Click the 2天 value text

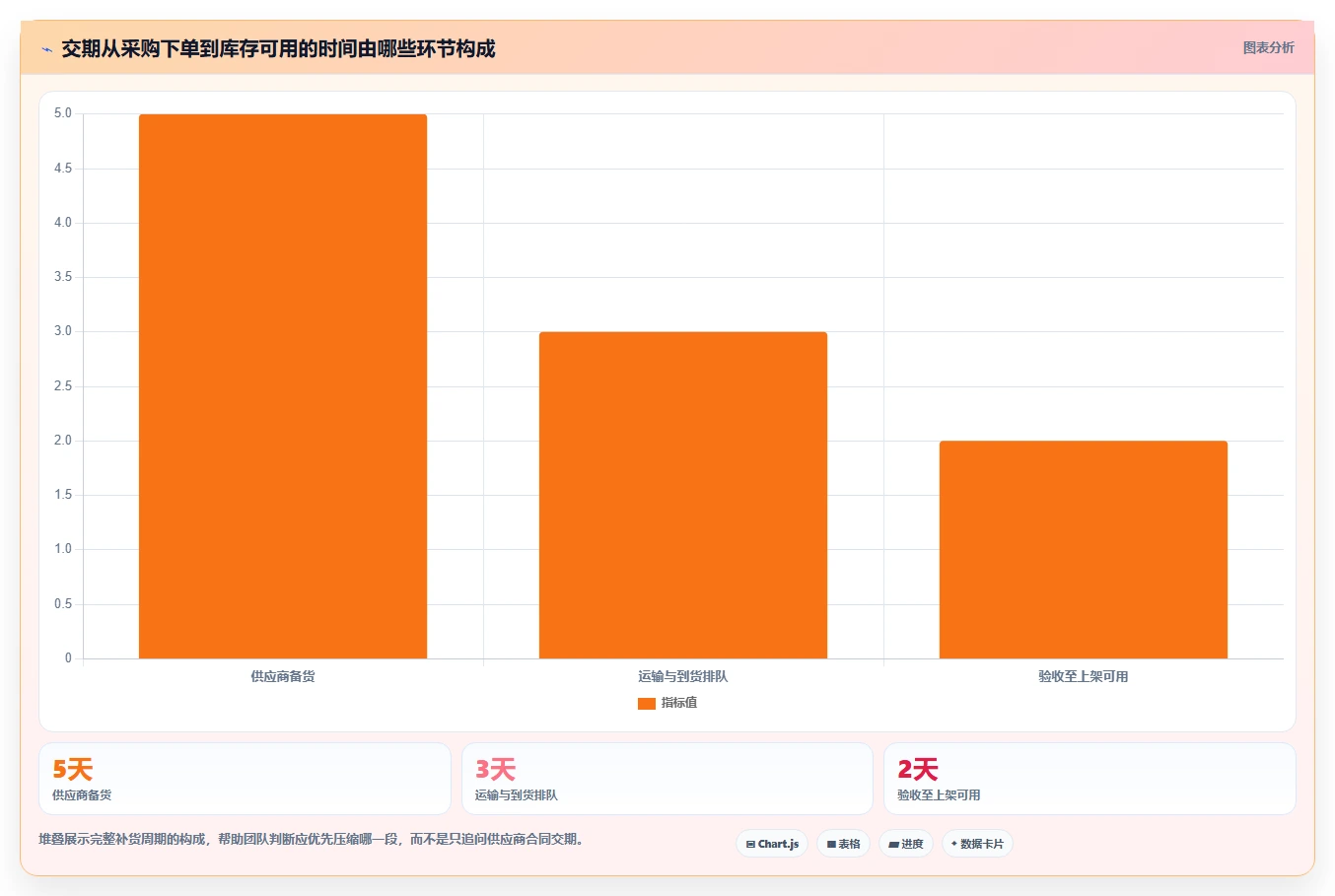tap(917, 769)
